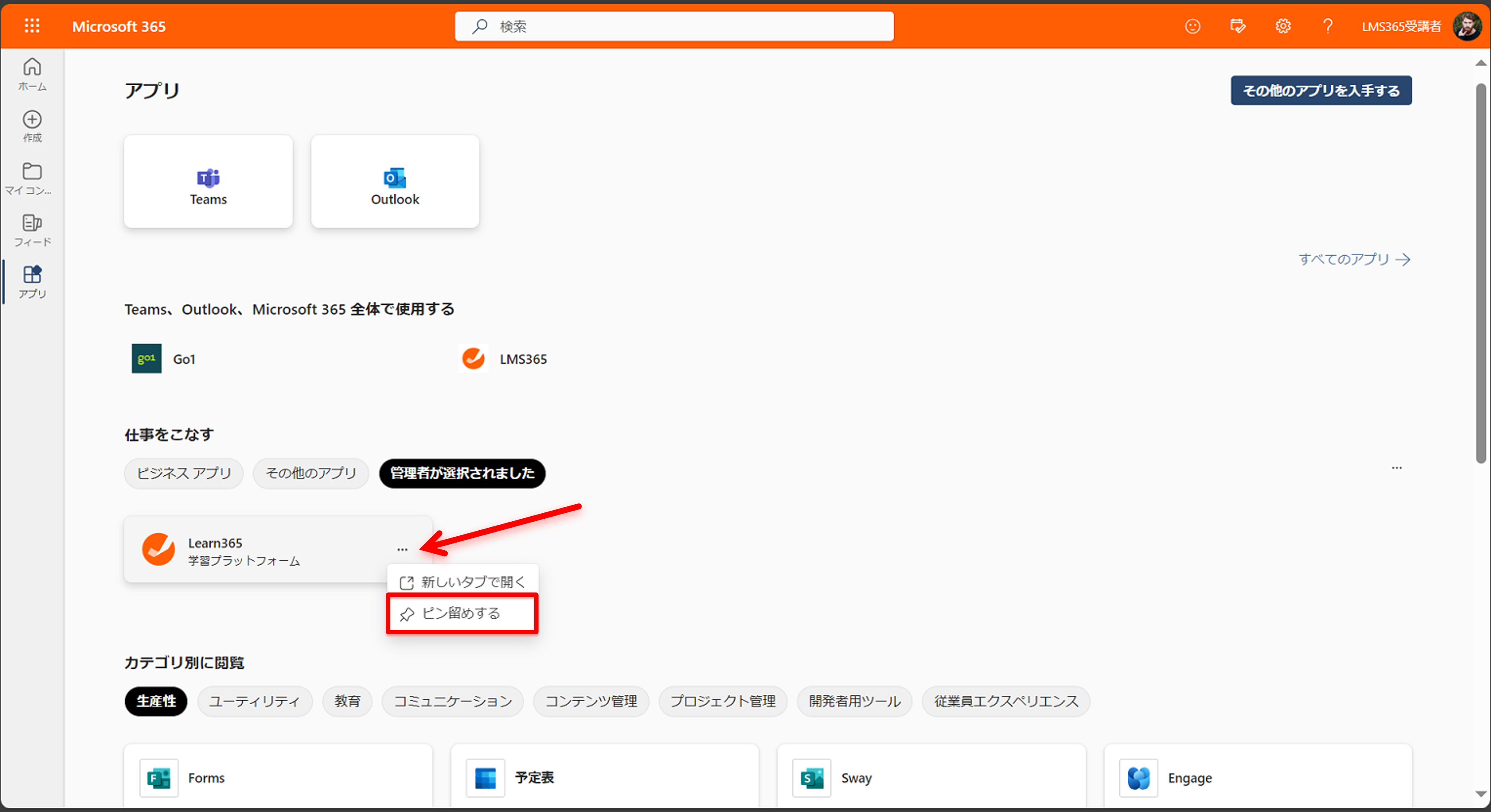Screen dimensions: 1491x812
Task: Select the コミュニケーション category pill
Action: tap(453, 701)
